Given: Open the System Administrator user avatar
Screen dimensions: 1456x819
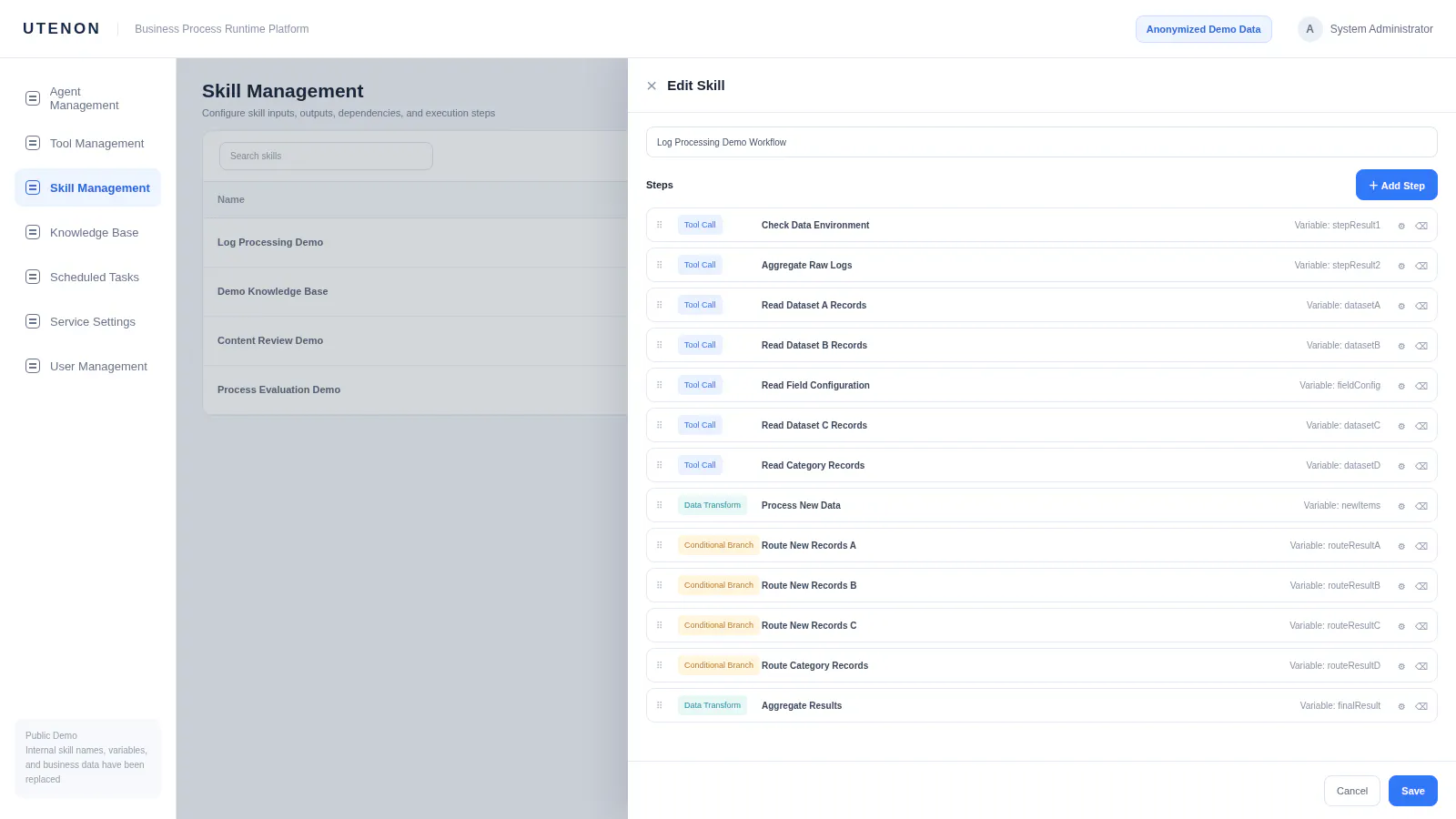Looking at the screenshot, I should click(x=1309, y=29).
